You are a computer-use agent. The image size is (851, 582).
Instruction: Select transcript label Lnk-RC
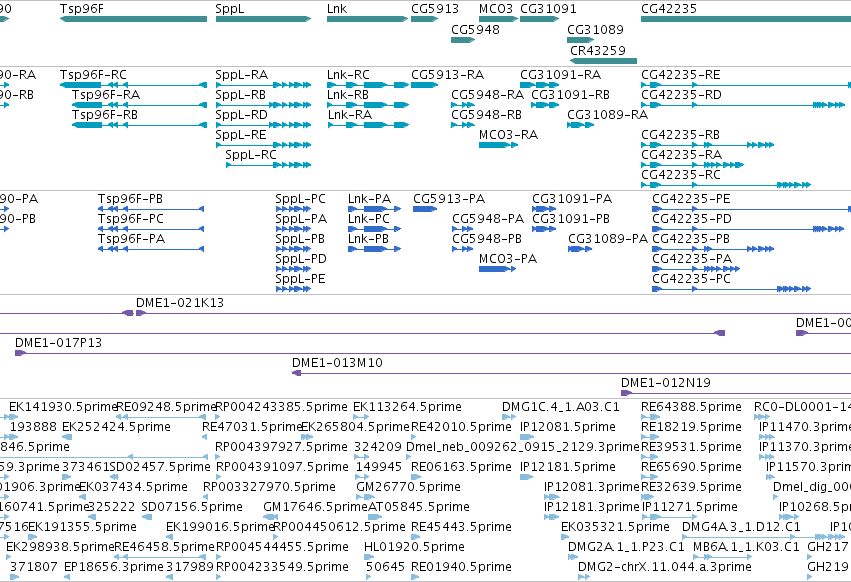pyautogui.click(x=348, y=75)
